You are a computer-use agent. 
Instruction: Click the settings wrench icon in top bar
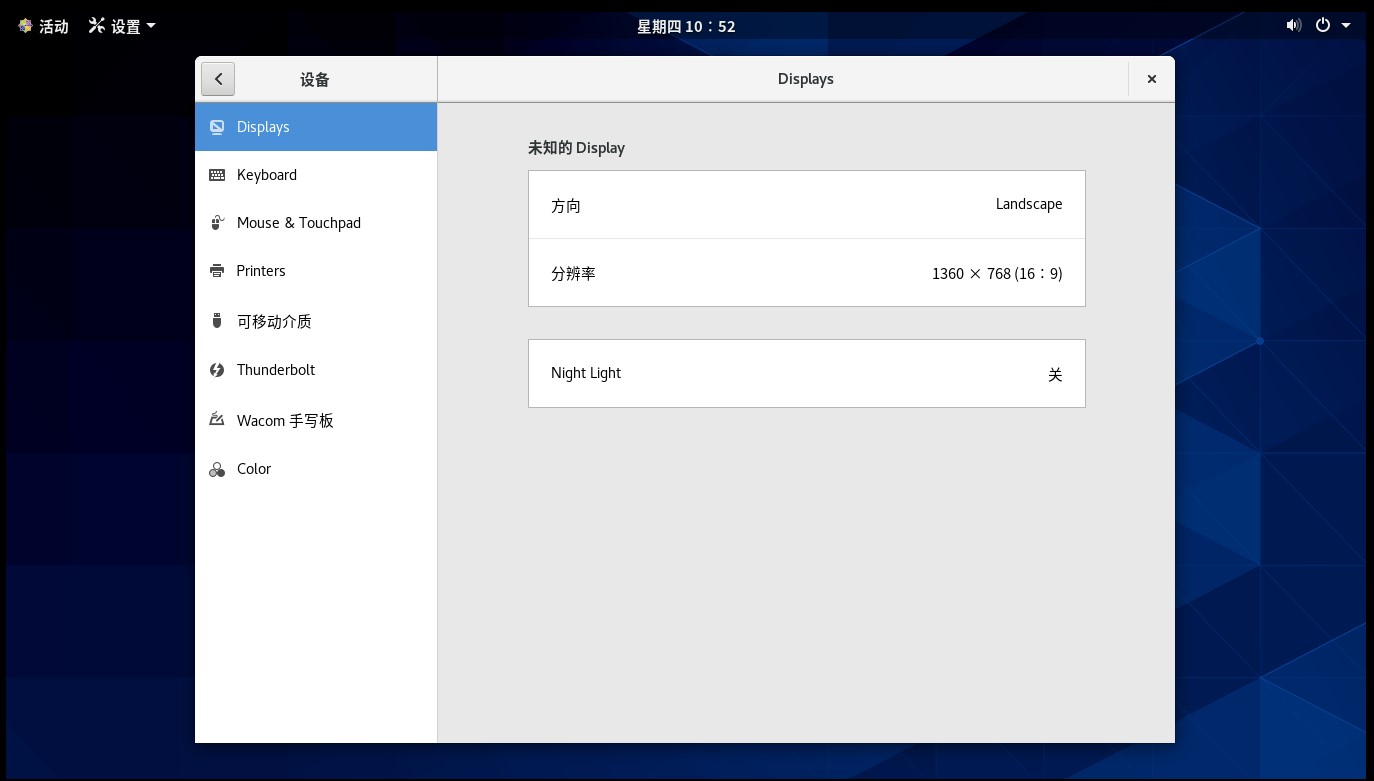pyautogui.click(x=97, y=26)
